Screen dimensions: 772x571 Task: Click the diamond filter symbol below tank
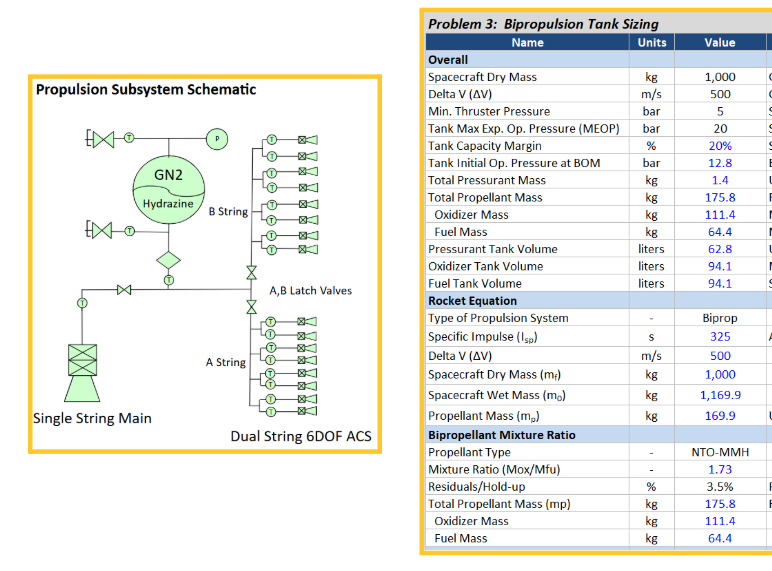[x=168, y=259]
